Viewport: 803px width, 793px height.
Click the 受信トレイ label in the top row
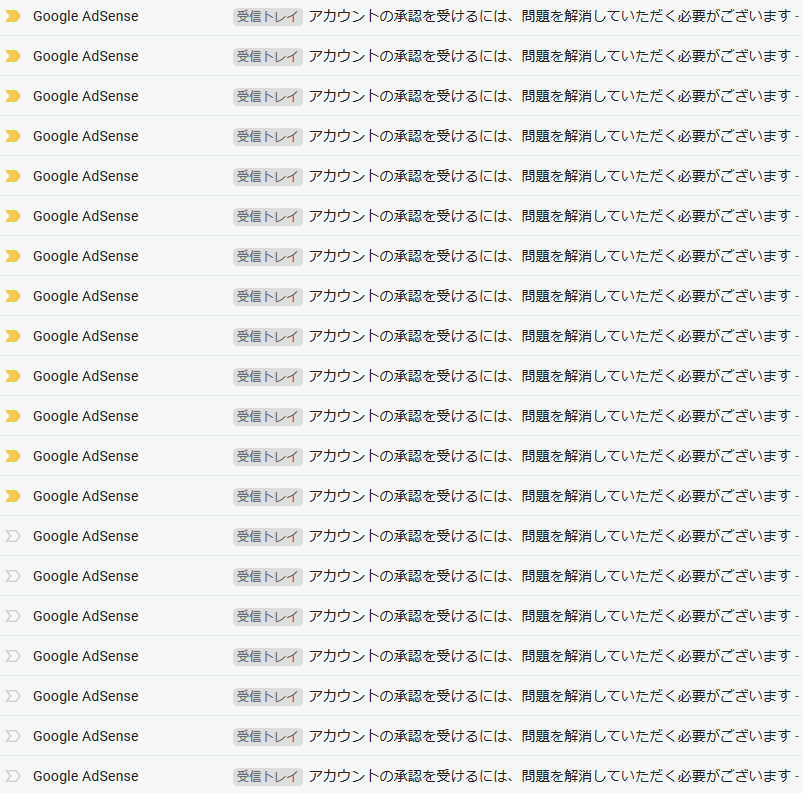coord(267,17)
